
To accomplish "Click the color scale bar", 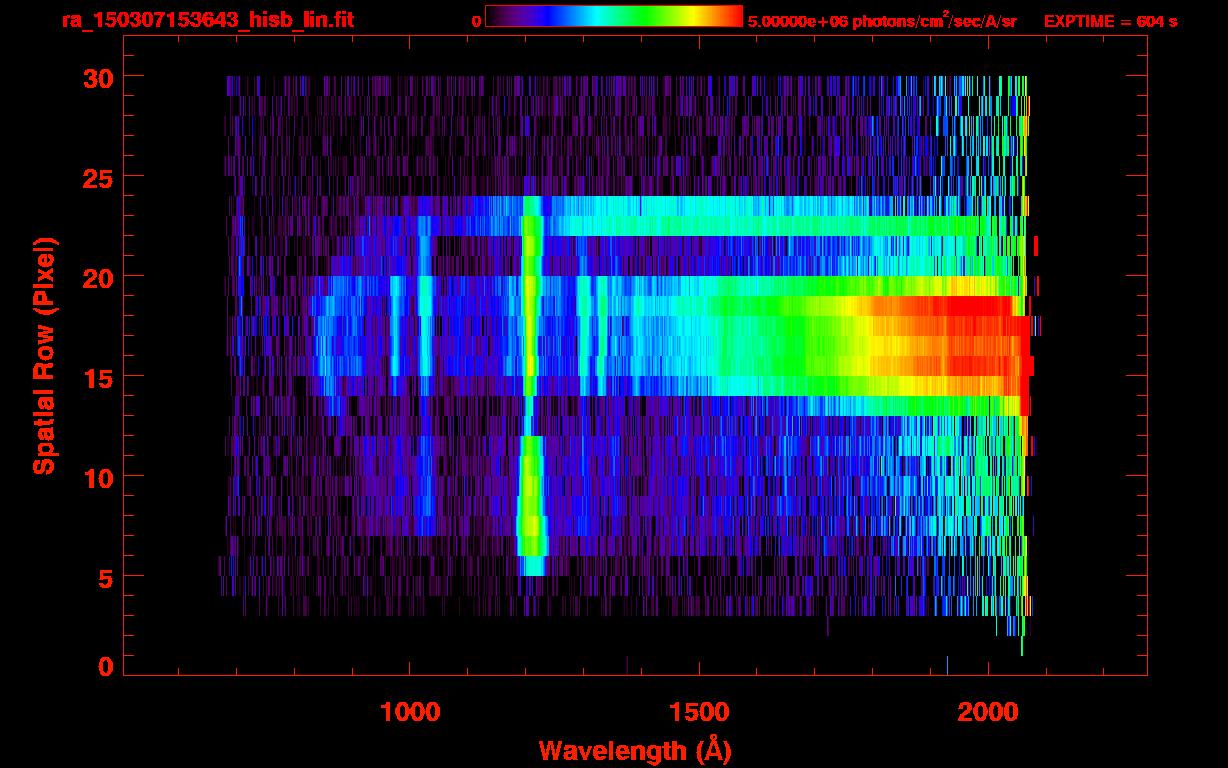I will [x=614, y=16].
